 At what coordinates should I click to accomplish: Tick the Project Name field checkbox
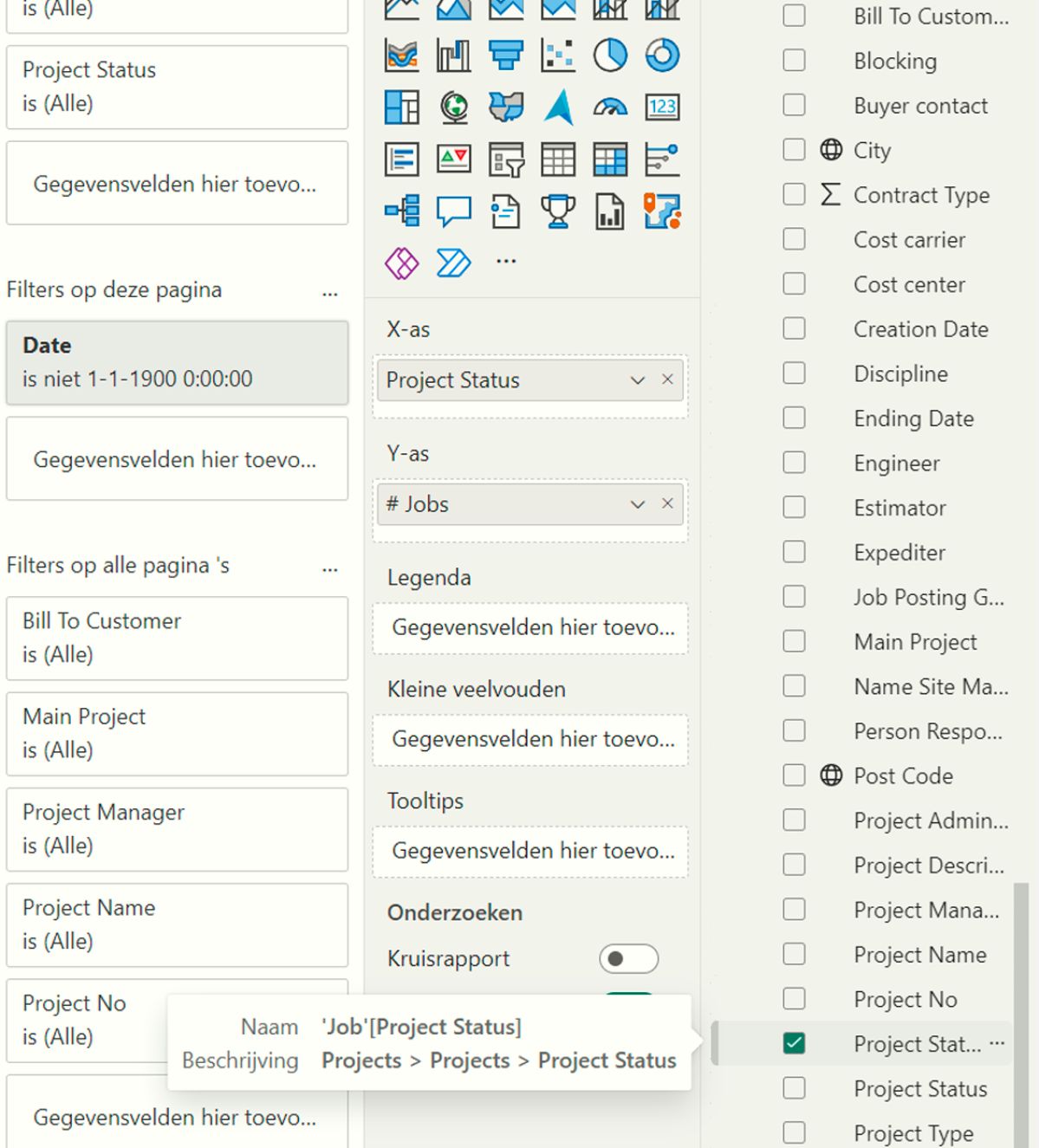coord(794,954)
